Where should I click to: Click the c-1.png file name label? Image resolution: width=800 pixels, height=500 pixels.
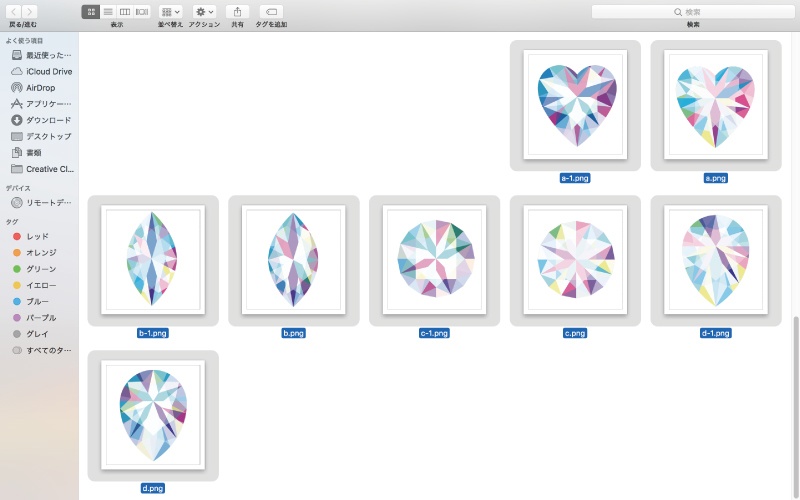(x=434, y=333)
